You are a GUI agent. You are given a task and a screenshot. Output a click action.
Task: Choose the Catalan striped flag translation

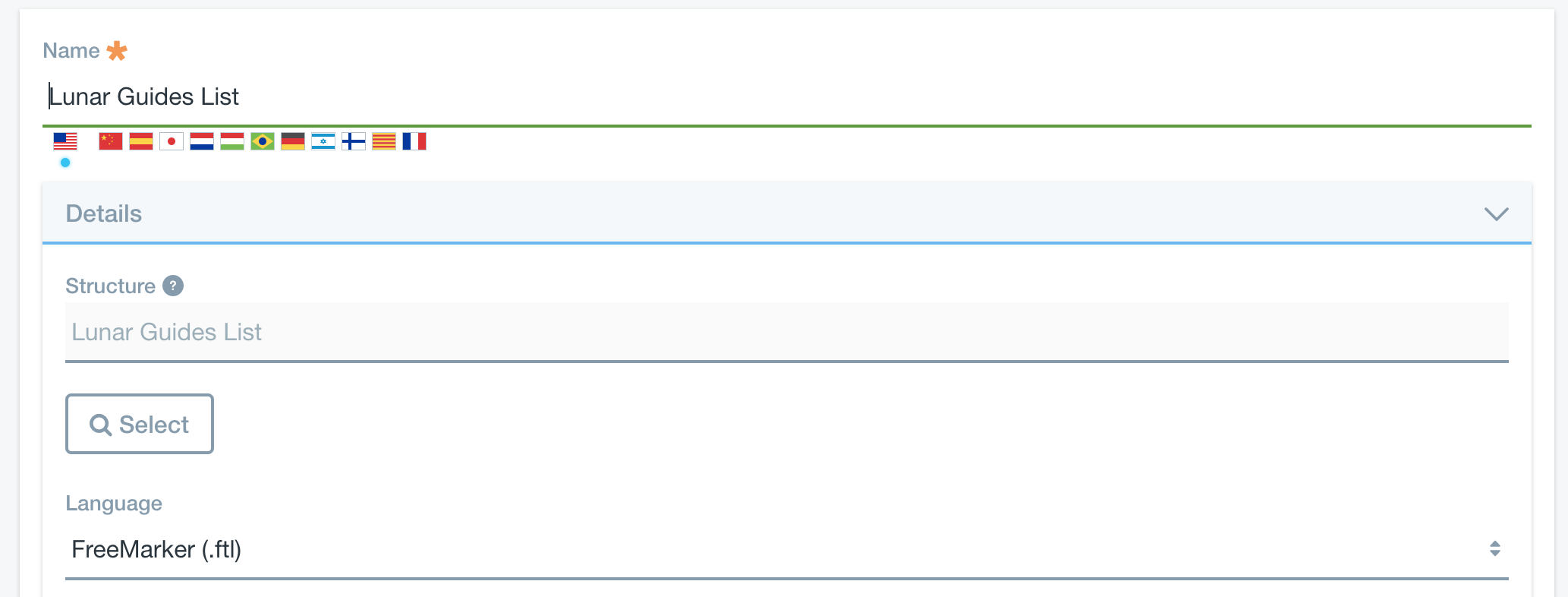(x=384, y=141)
